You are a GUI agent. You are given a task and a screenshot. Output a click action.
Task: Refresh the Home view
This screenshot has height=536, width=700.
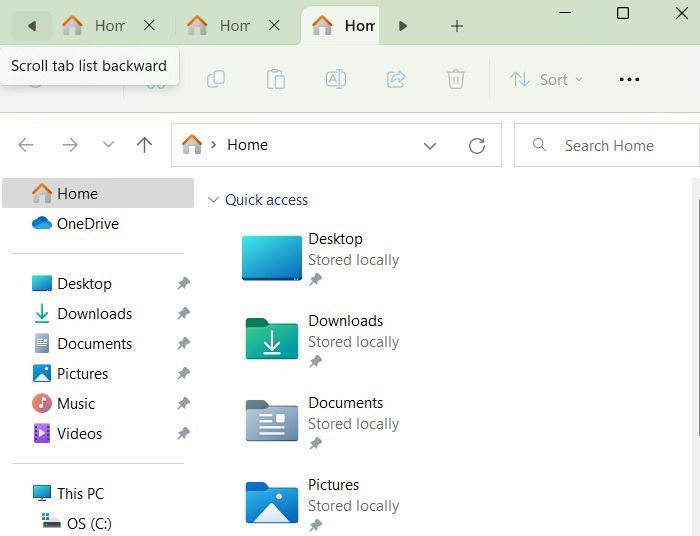(x=477, y=145)
